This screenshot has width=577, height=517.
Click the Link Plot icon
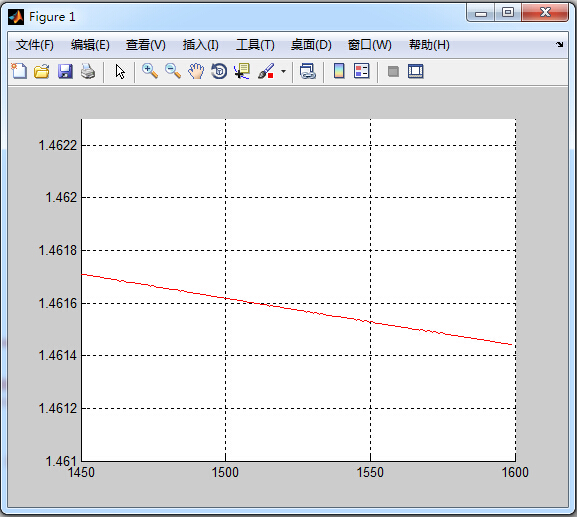pos(308,71)
